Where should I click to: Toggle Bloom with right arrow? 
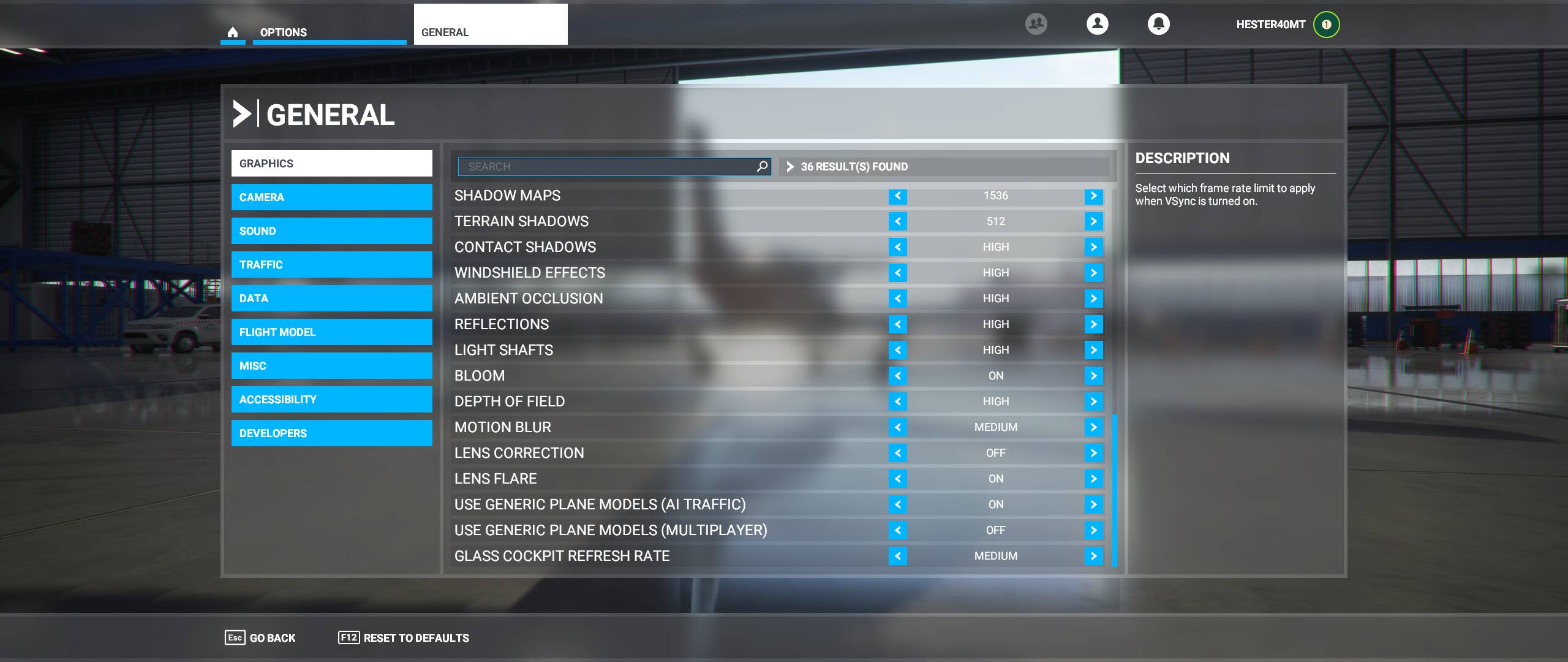click(x=1093, y=376)
